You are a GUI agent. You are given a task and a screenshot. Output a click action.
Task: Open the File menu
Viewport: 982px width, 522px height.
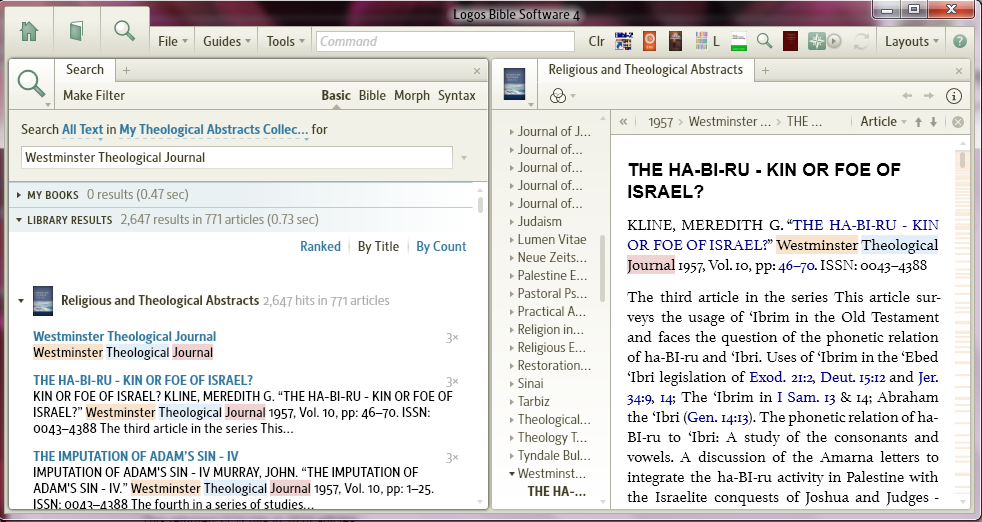click(173, 41)
